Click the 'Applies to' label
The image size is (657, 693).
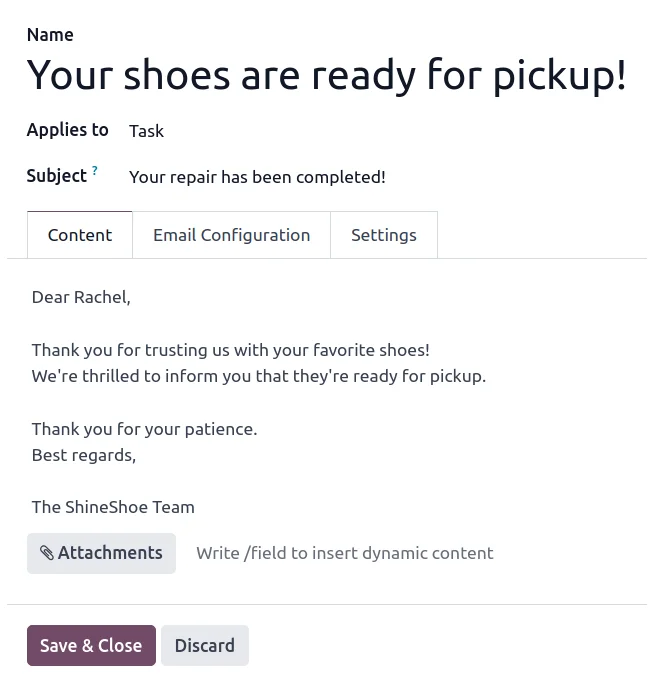[67, 130]
